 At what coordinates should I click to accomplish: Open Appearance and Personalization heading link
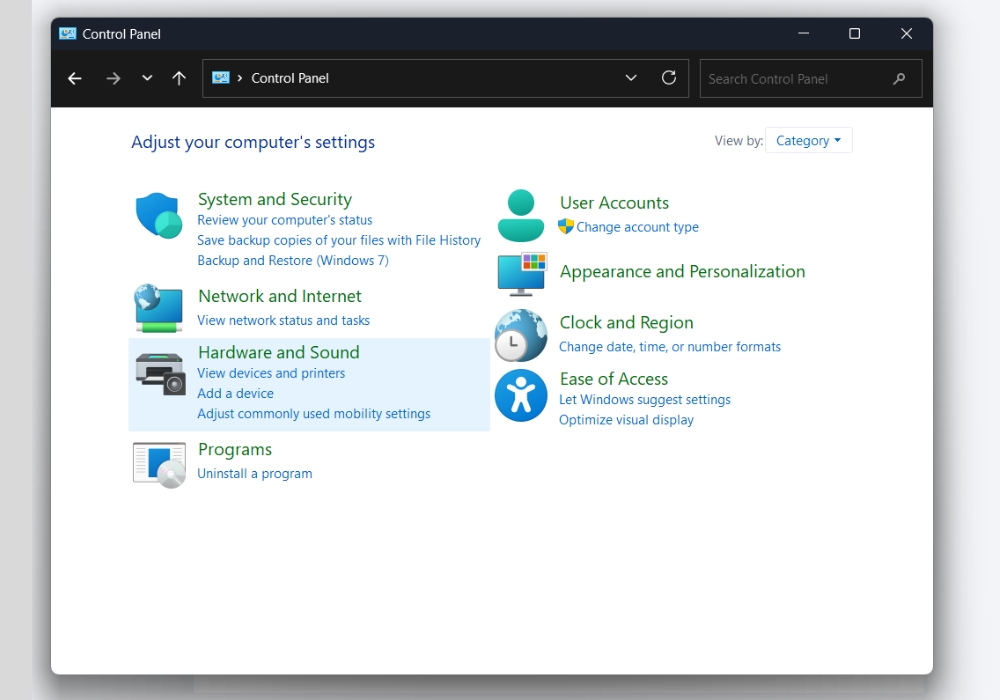[x=682, y=272]
